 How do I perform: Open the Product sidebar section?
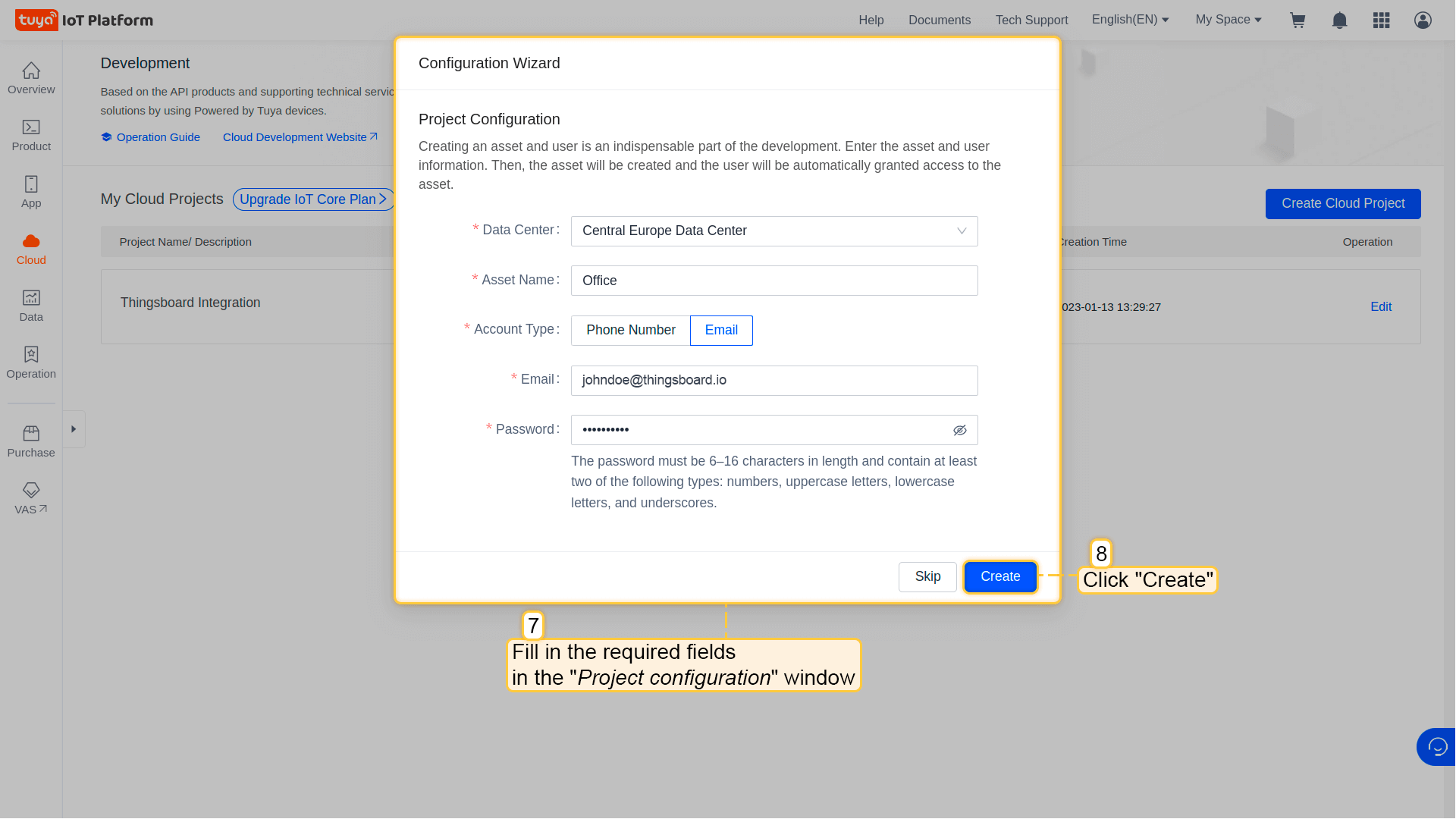pos(31,135)
